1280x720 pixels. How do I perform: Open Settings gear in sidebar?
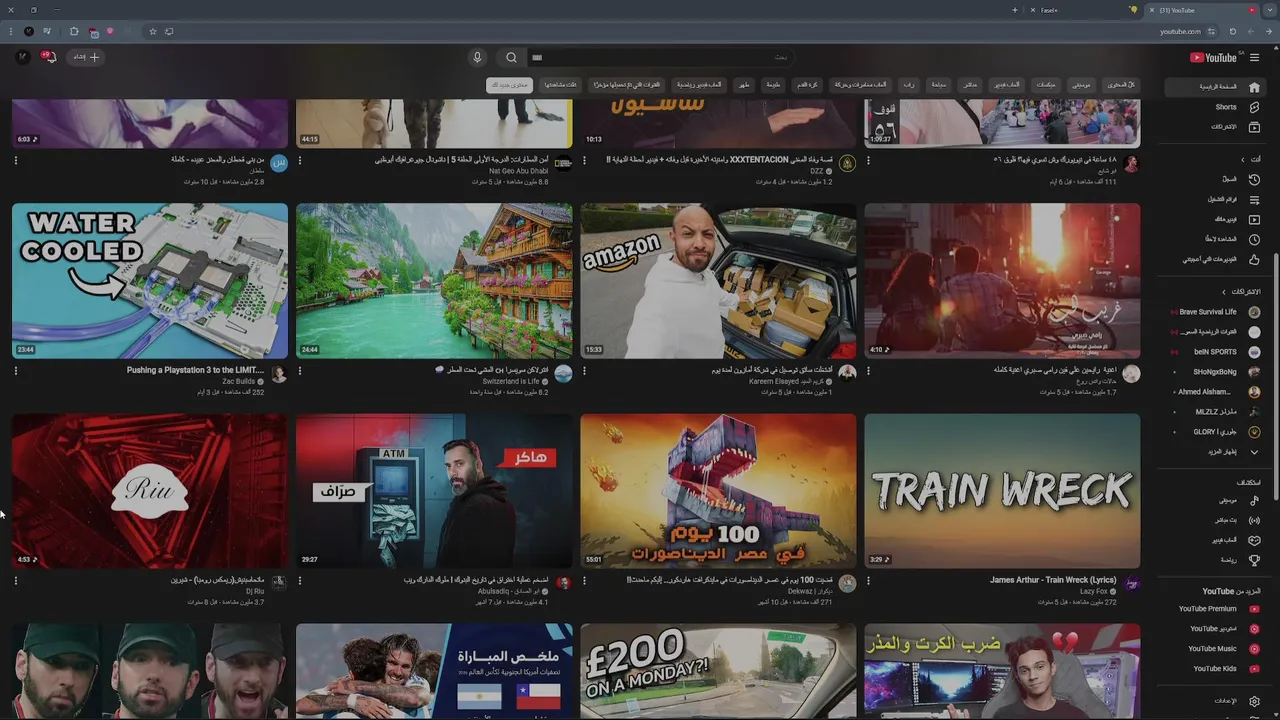tap(1254, 701)
